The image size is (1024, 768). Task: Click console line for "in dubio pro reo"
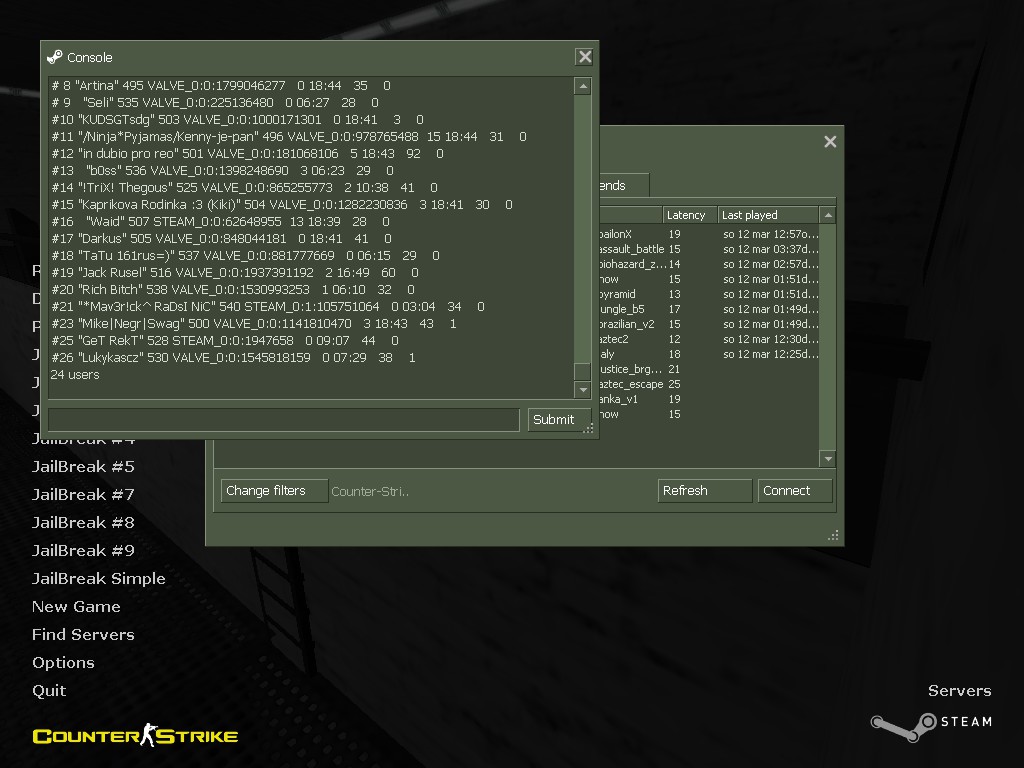(x=248, y=153)
